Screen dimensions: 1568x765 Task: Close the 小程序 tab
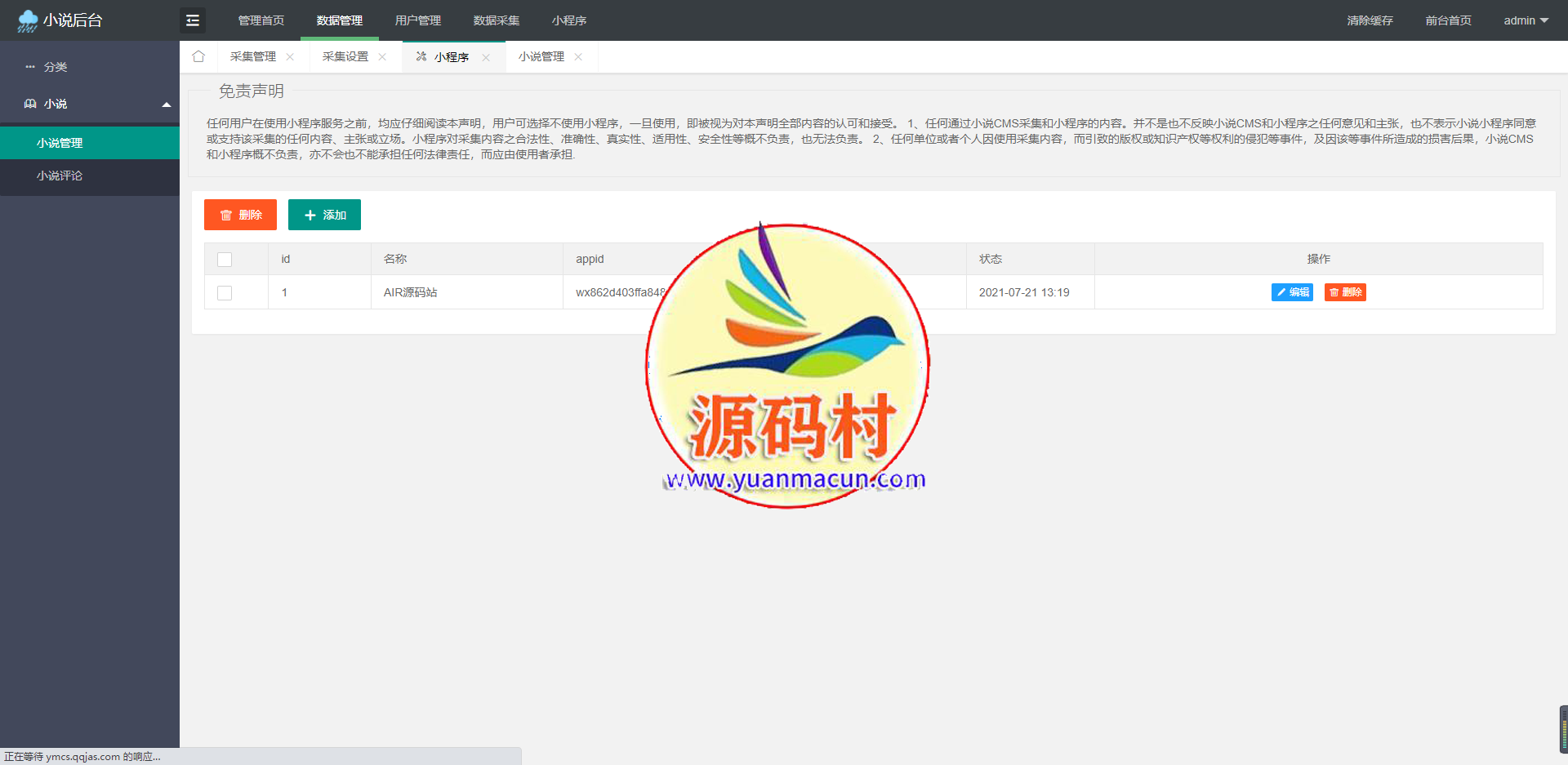tap(486, 57)
